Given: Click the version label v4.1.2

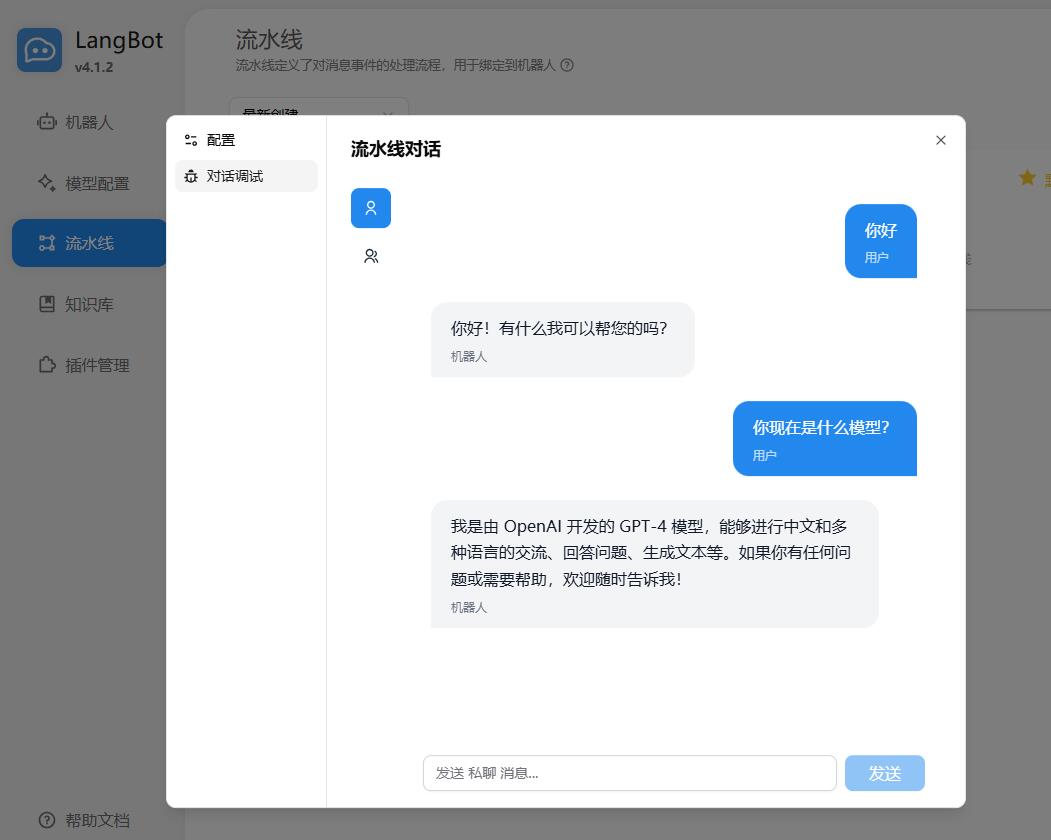Looking at the screenshot, I should [x=94, y=67].
